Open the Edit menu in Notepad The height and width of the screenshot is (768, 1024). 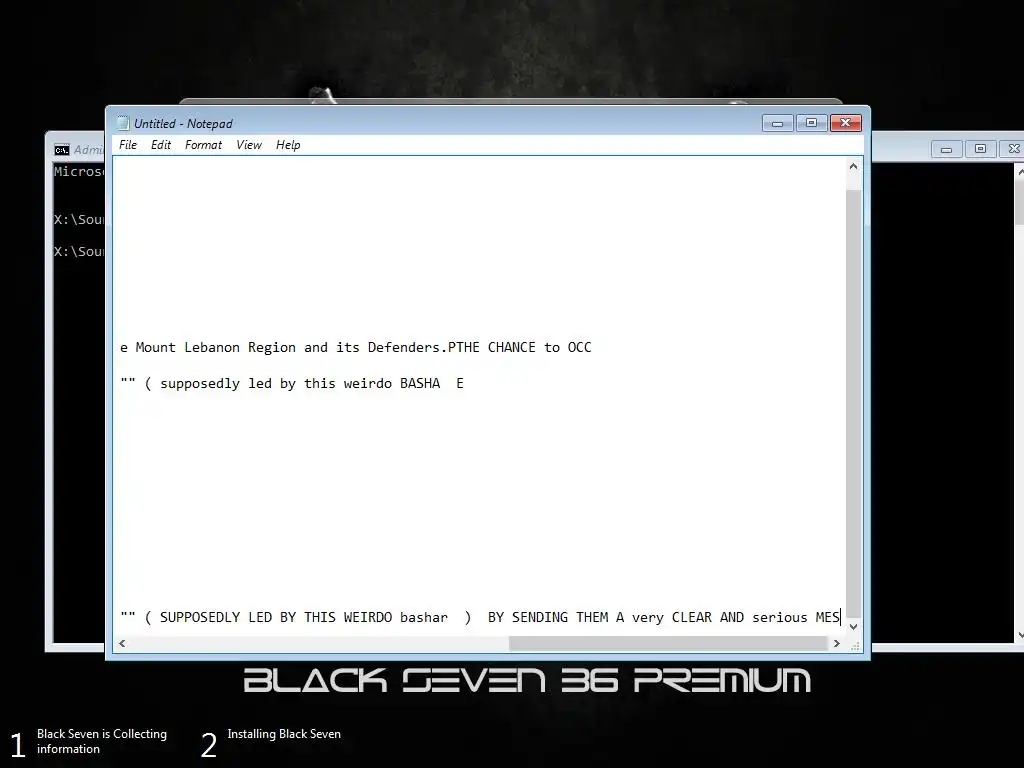coord(161,145)
